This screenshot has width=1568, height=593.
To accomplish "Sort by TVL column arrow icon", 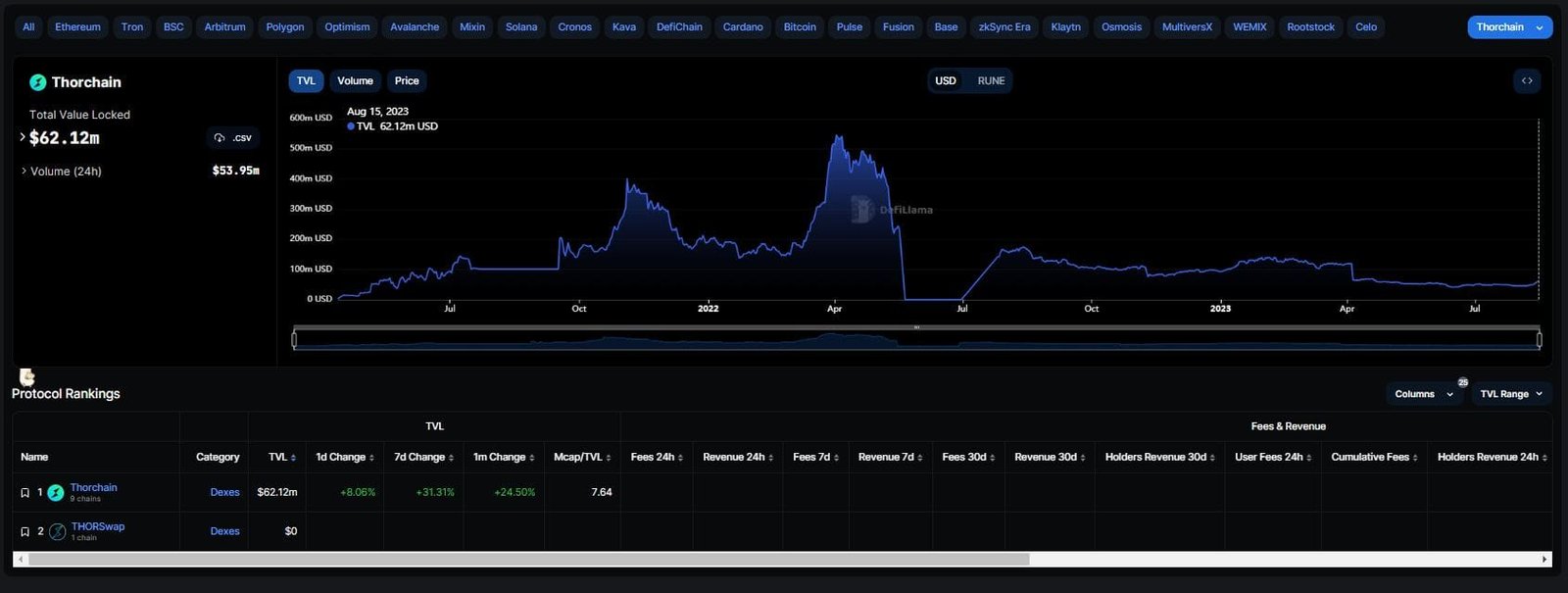I will click(x=294, y=458).
